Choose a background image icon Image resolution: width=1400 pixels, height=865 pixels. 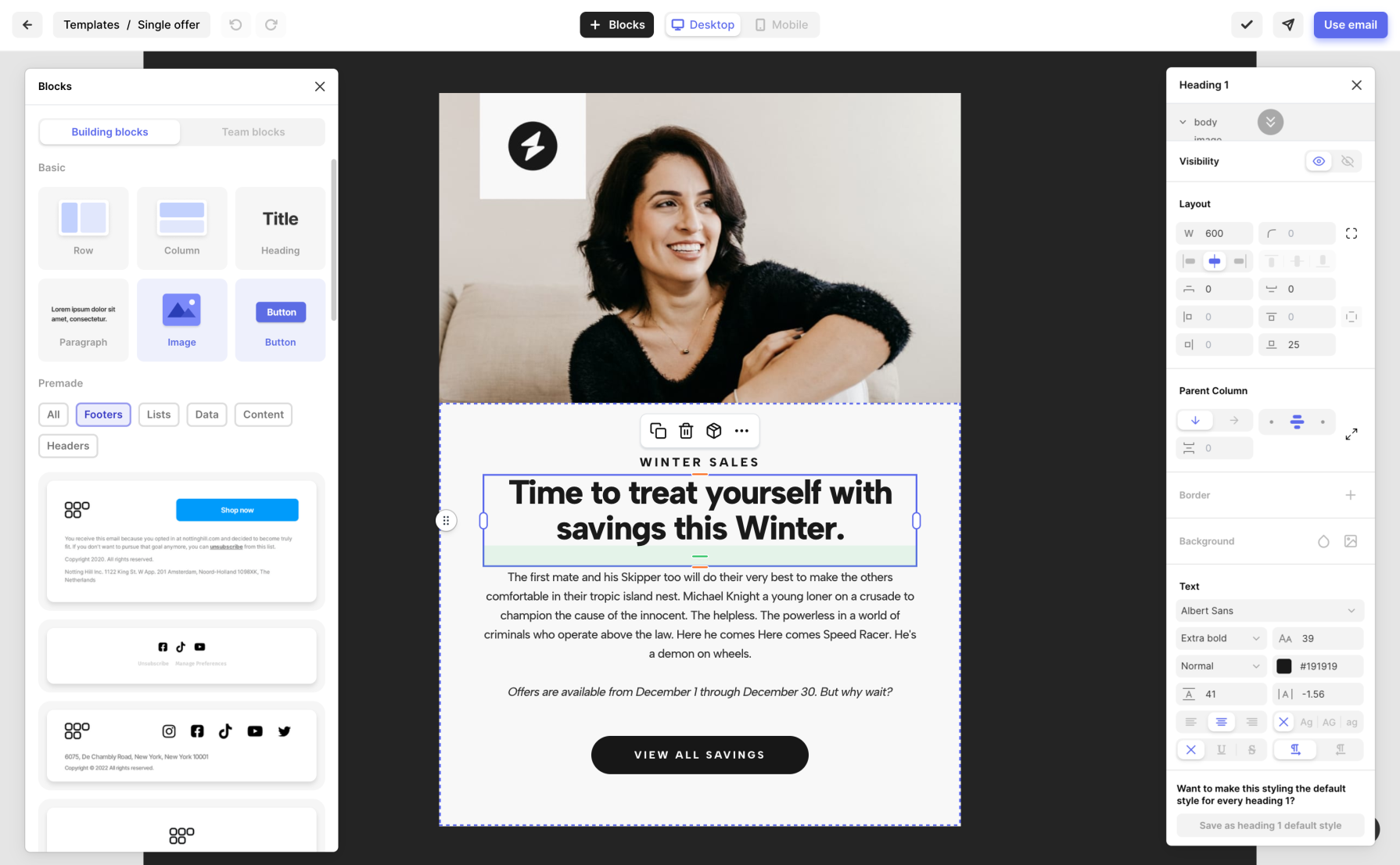pyautogui.click(x=1350, y=541)
